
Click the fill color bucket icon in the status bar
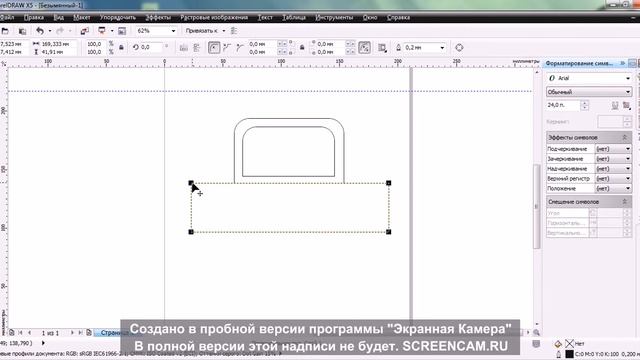pyautogui.click(x=558, y=344)
